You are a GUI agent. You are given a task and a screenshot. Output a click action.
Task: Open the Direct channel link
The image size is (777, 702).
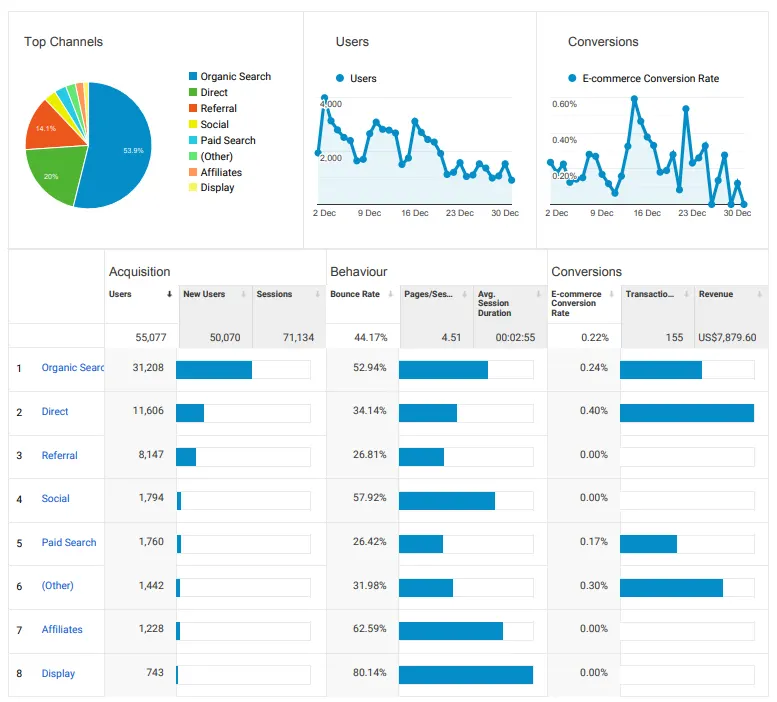[55, 411]
